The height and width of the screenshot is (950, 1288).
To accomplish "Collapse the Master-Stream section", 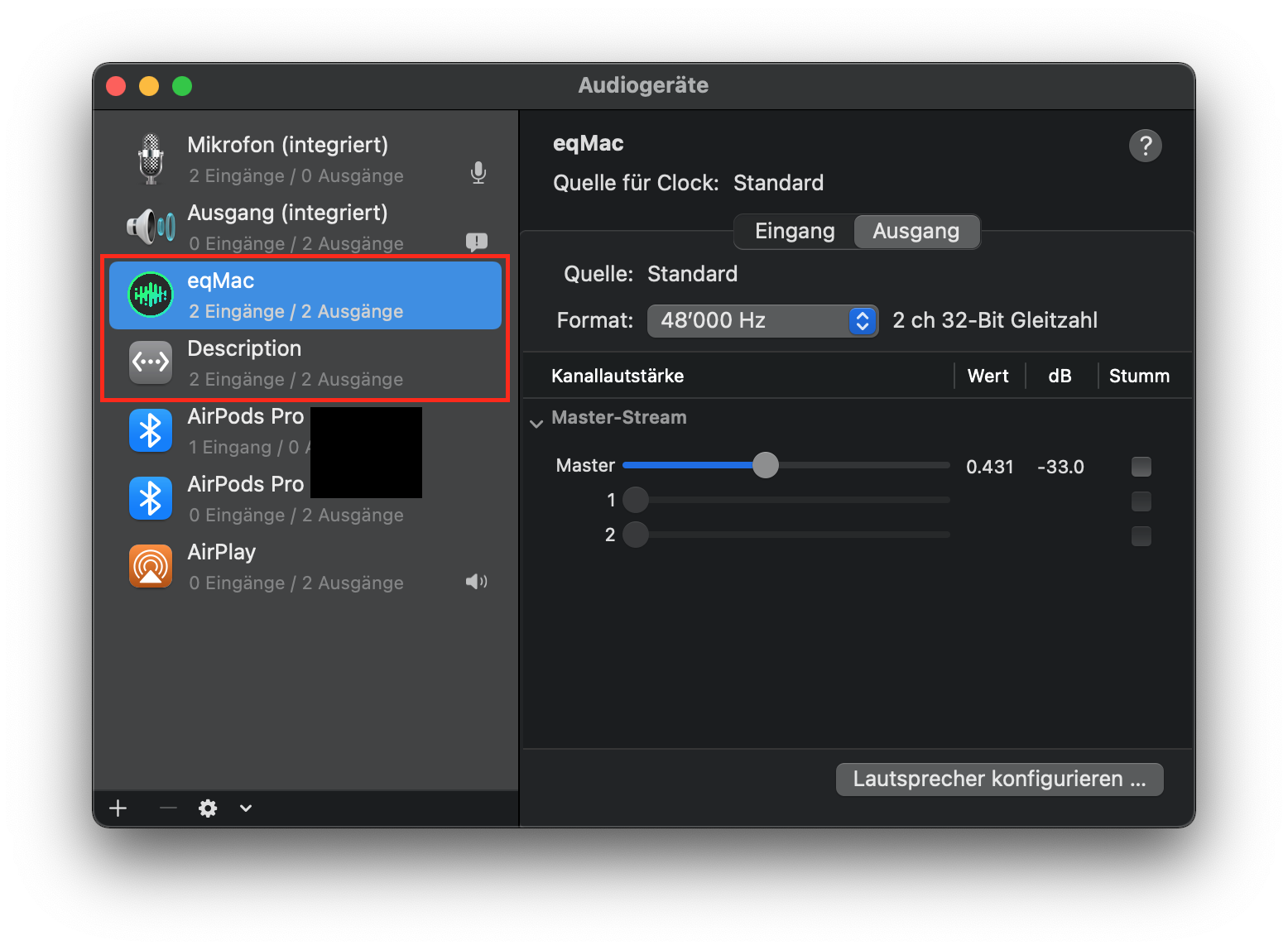I will tap(536, 424).
